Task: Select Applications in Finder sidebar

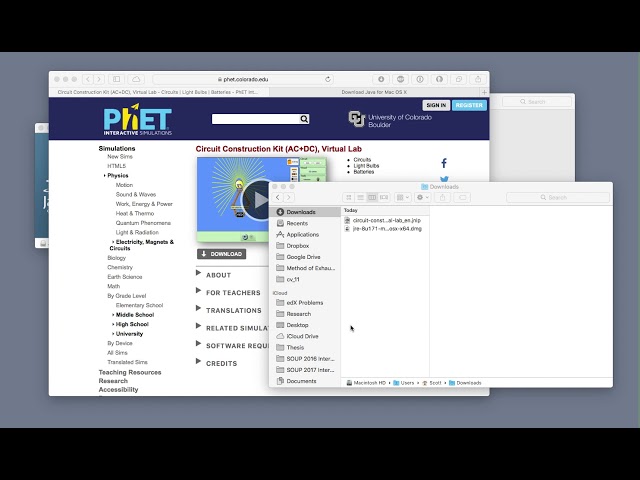Action: coord(304,234)
